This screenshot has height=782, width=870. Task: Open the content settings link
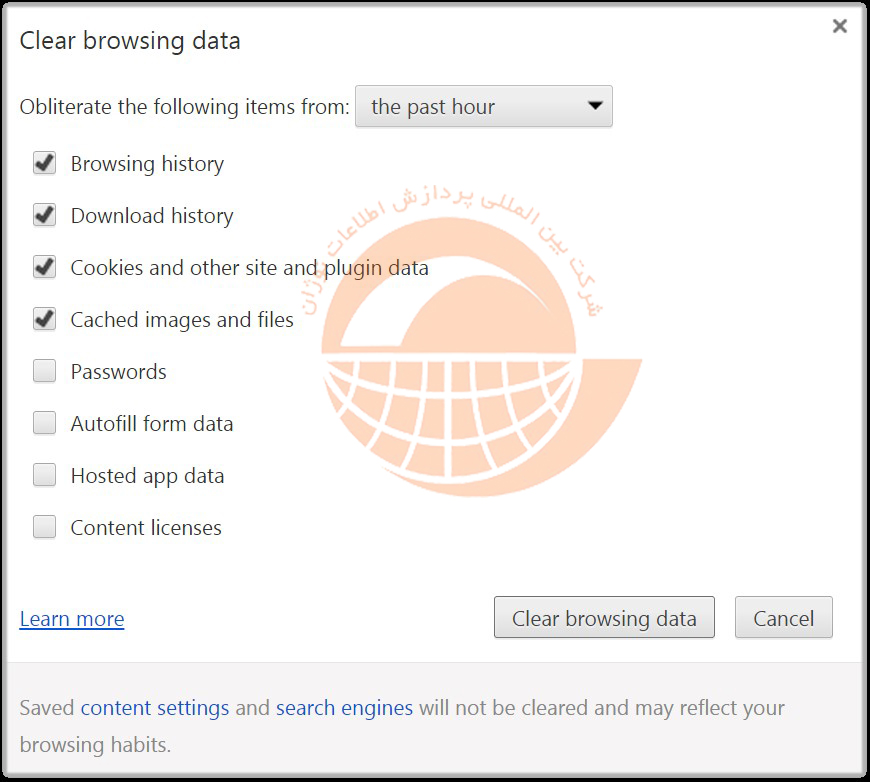(155, 708)
